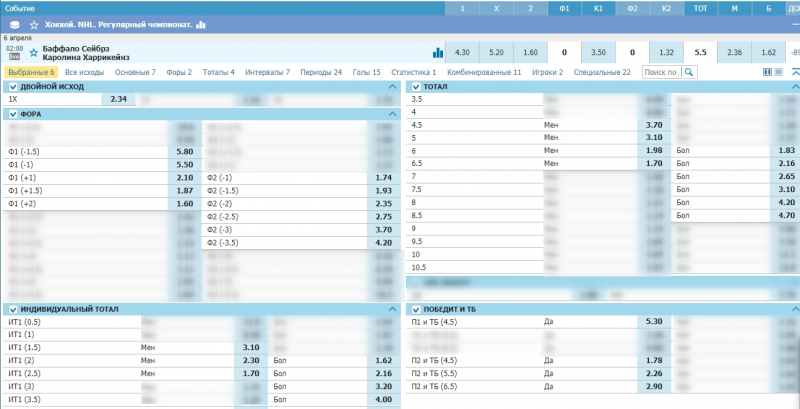The width and height of the screenshot is (800, 409).
Task: Switch to two-column layout view
Action: pyautogui.click(x=768, y=73)
